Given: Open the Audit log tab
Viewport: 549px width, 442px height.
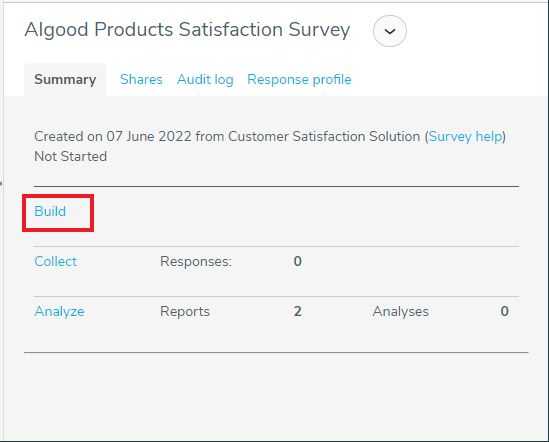Looking at the screenshot, I should (x=205, y=80).
